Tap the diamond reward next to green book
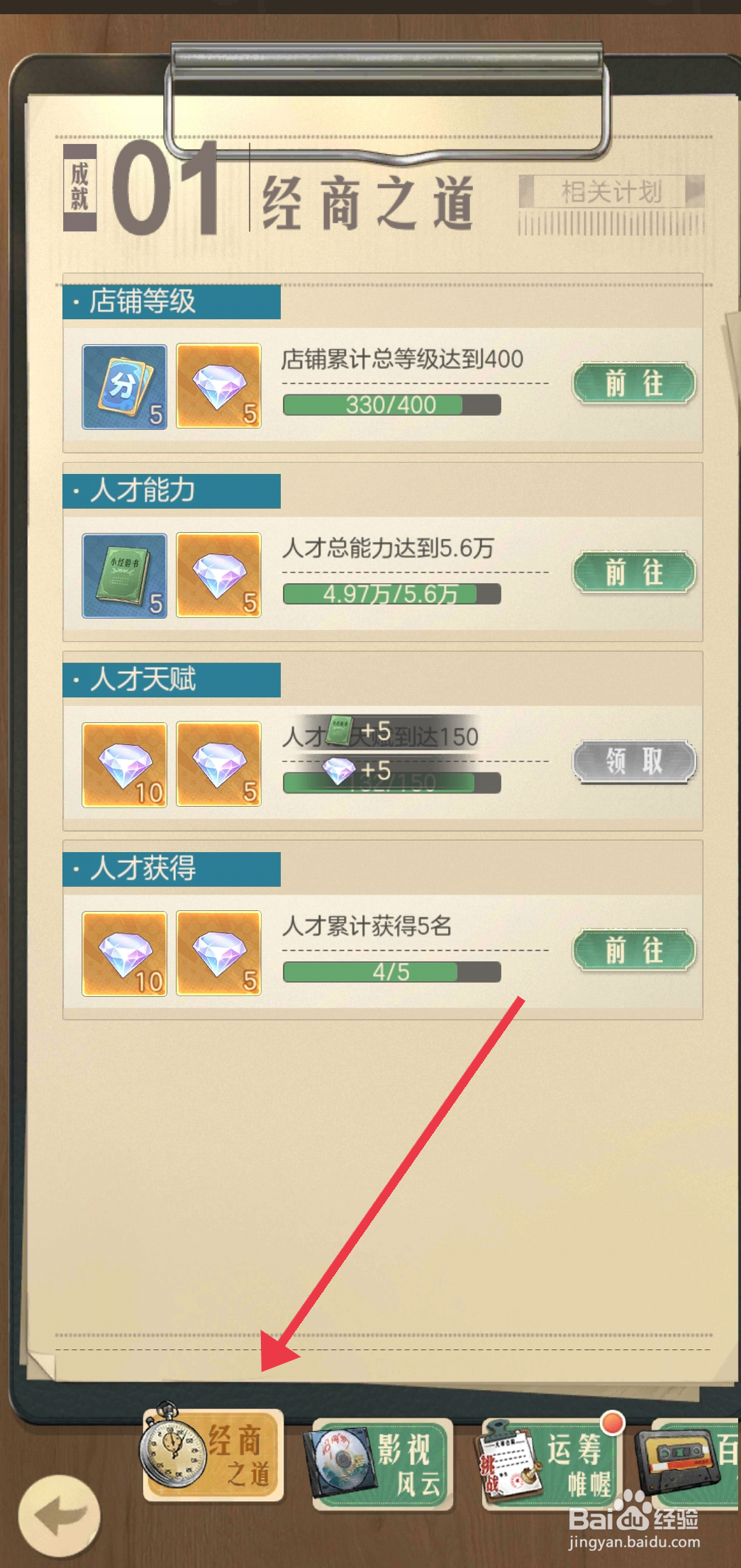 (218, 575)
